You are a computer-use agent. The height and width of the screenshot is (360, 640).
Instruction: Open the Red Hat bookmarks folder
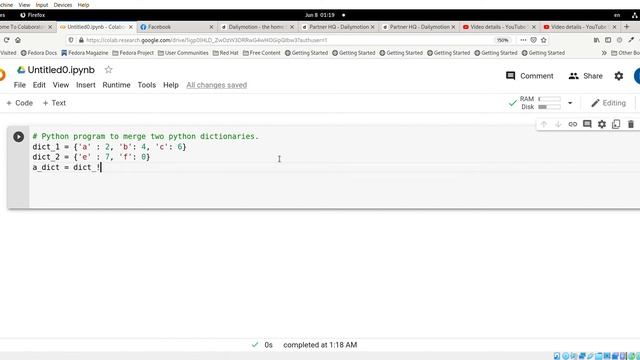(226, 53)
